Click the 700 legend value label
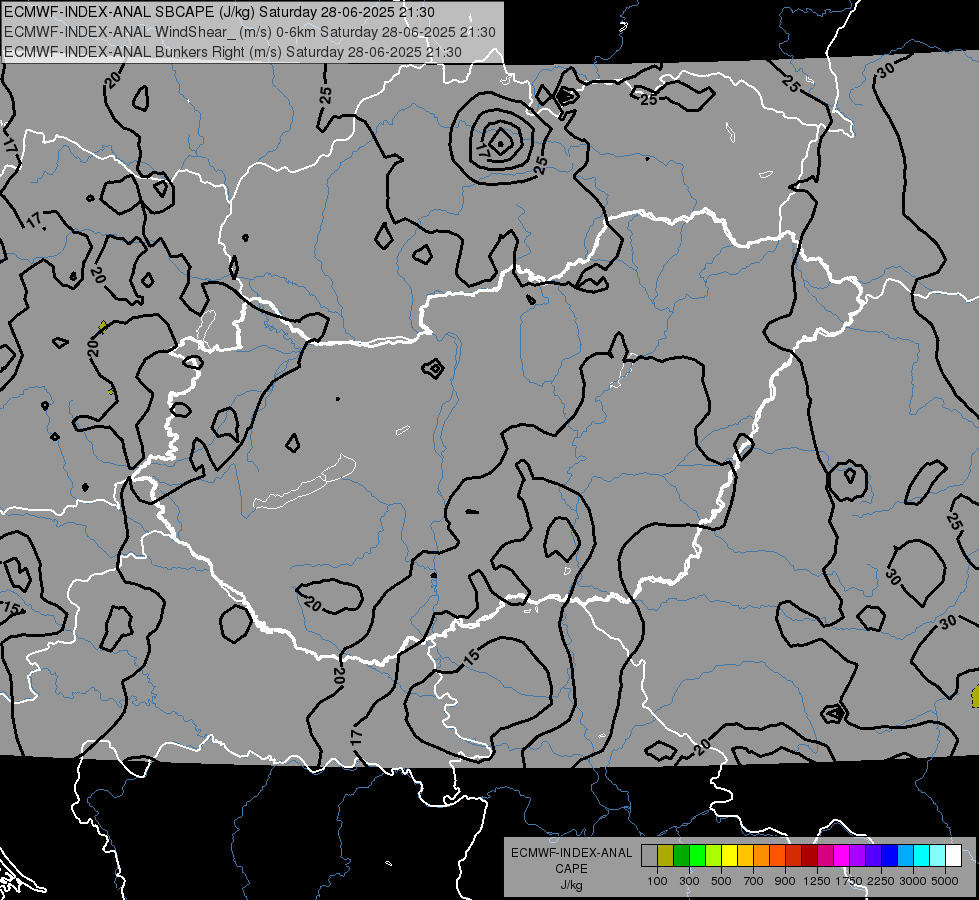 click(754, 881)
